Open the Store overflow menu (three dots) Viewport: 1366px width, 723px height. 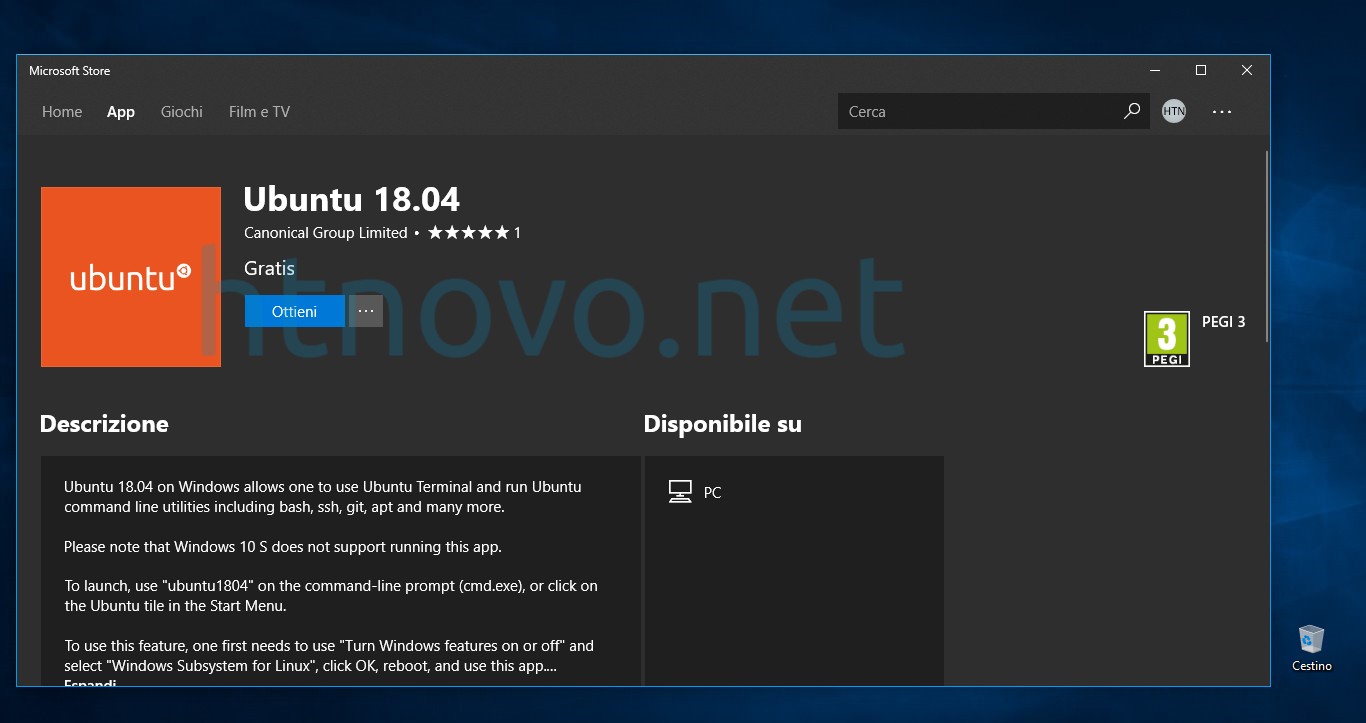click(x=1222, y=111)
